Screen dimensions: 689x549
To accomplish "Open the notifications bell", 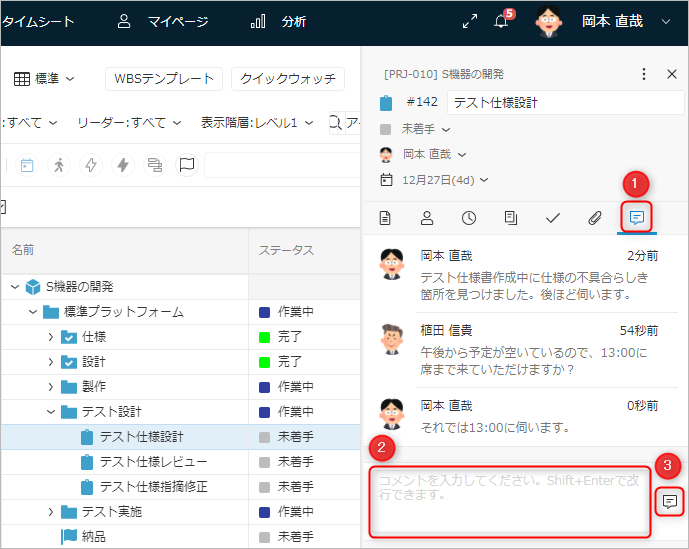I will coord(502,22).
